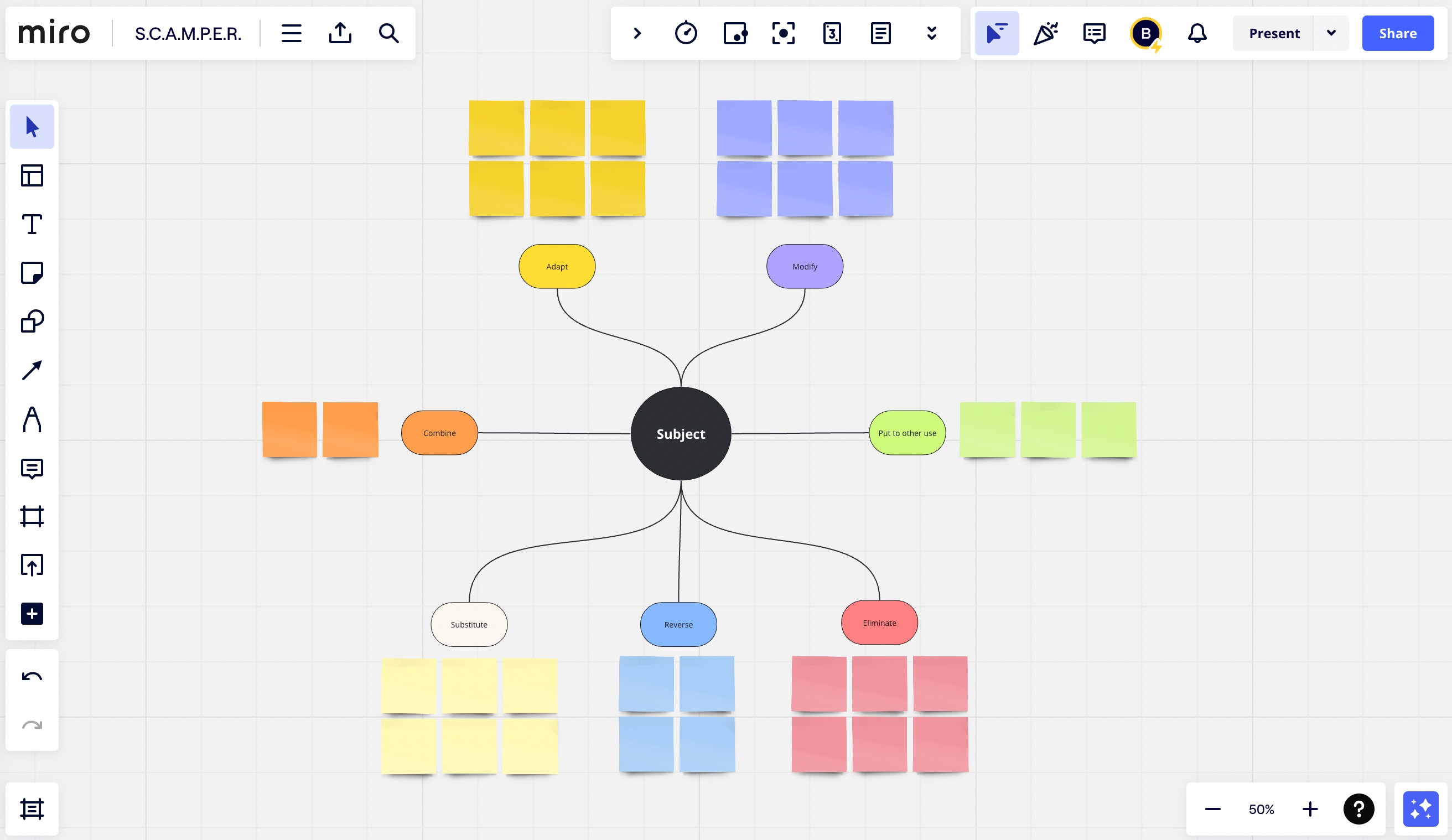Toggle collaborators' cursors visibility
This screenshot has width=1452, height=840.
[x=996, y=33]
